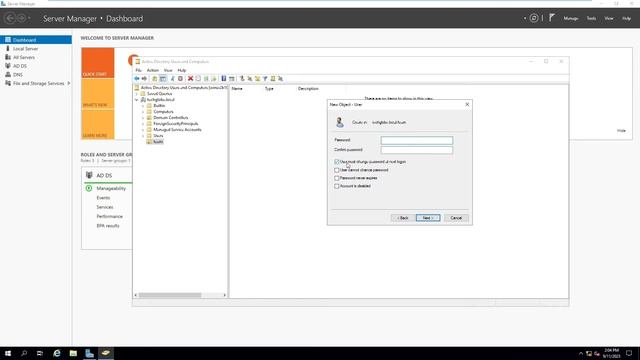Image resolution: width=640 pixels, height=360 pixels.
Task: Click BPA results in the AD DS tile
Action: pyautogui.click(x=108, y=226)
